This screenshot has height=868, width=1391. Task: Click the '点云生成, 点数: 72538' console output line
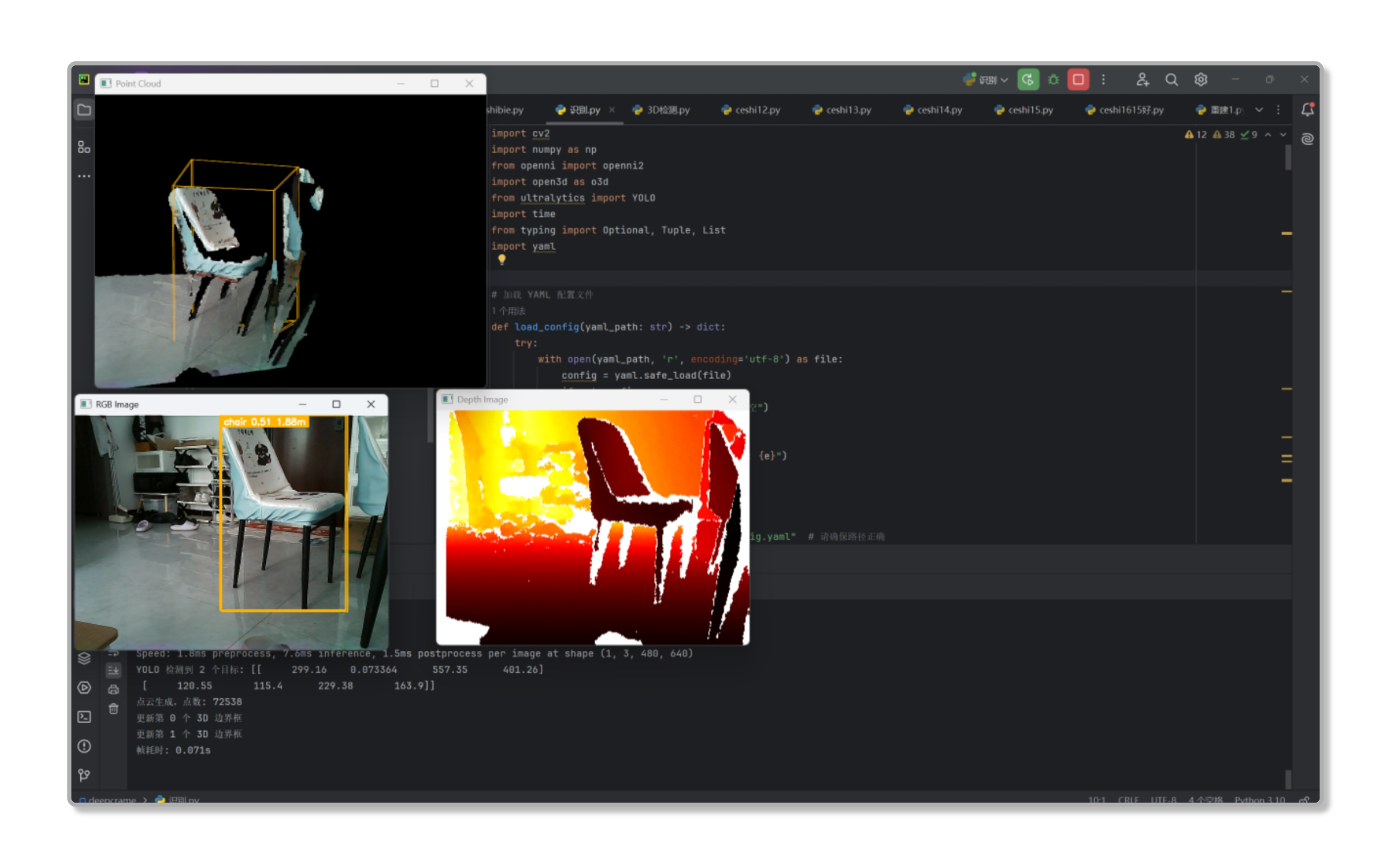[189, 702]
